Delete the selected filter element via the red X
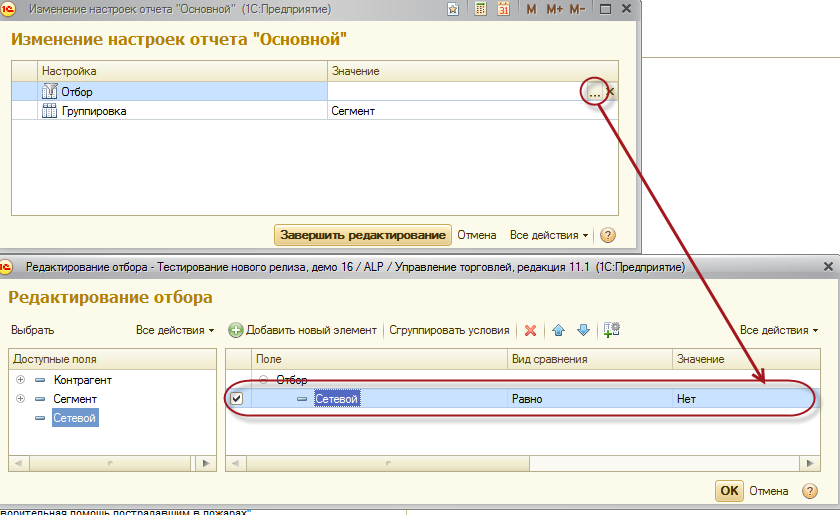Viewport: 840px width, 515px height. [x=530, y=330]
